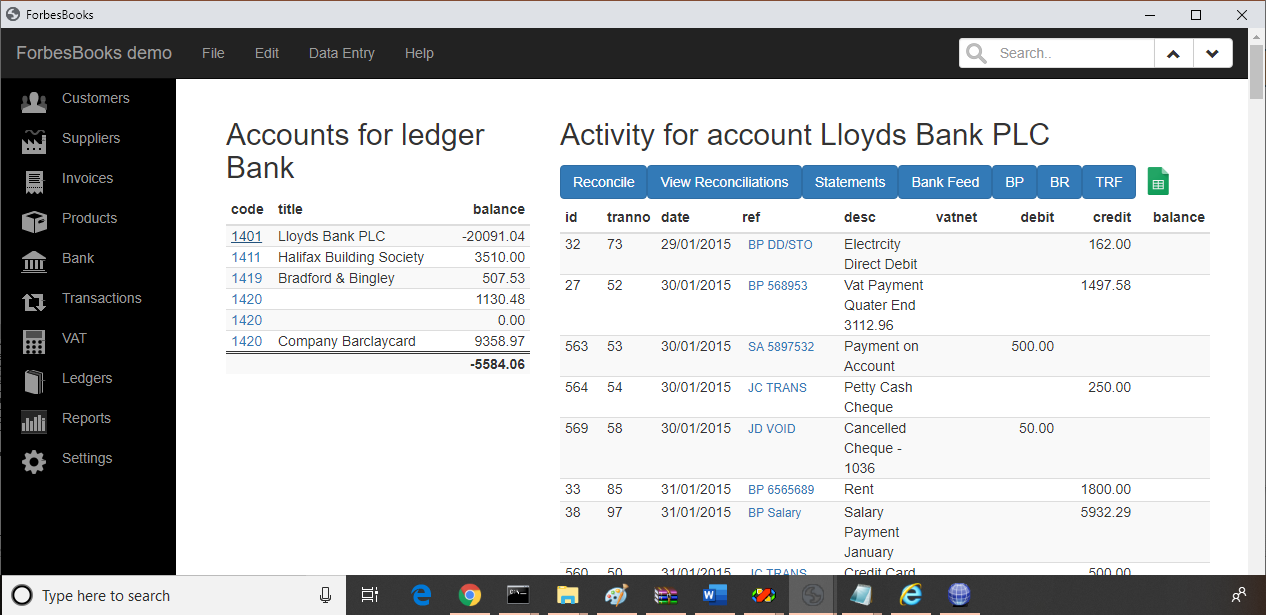Open the File menu
This screenshot has height=615, width=1266.
click(x=213, y=53)
